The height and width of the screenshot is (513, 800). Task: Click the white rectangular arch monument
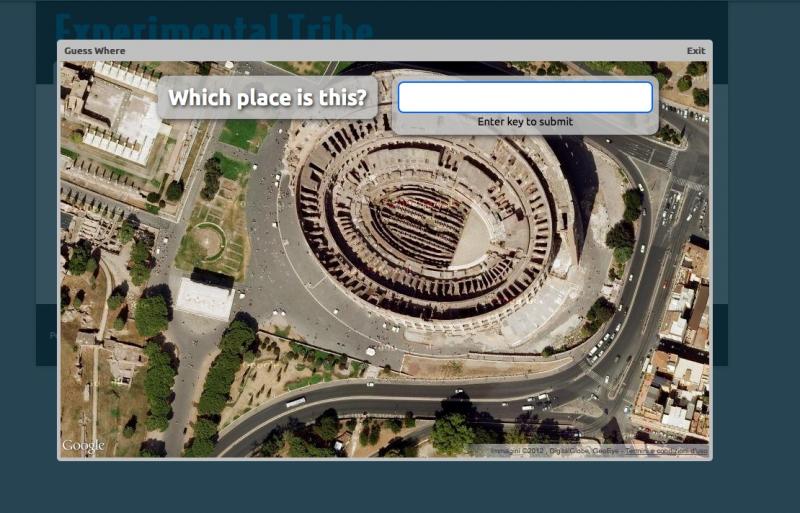205,298
